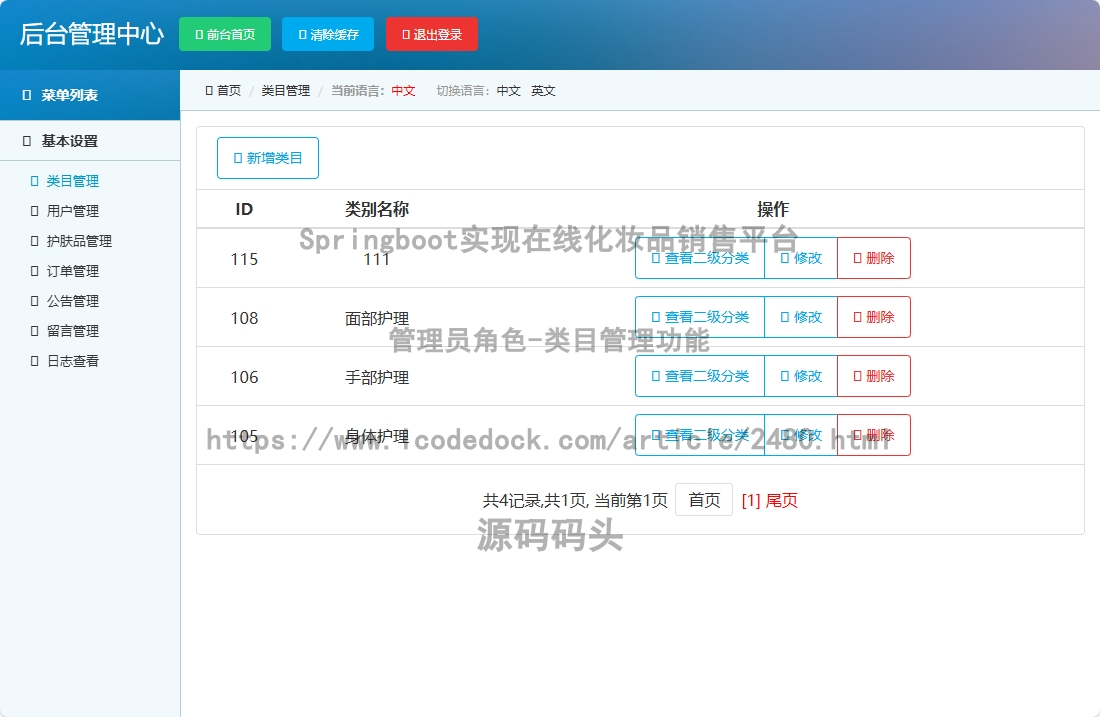Delete category 115 with 删除
Screen dimensions: 1100x717
(874, 258)
